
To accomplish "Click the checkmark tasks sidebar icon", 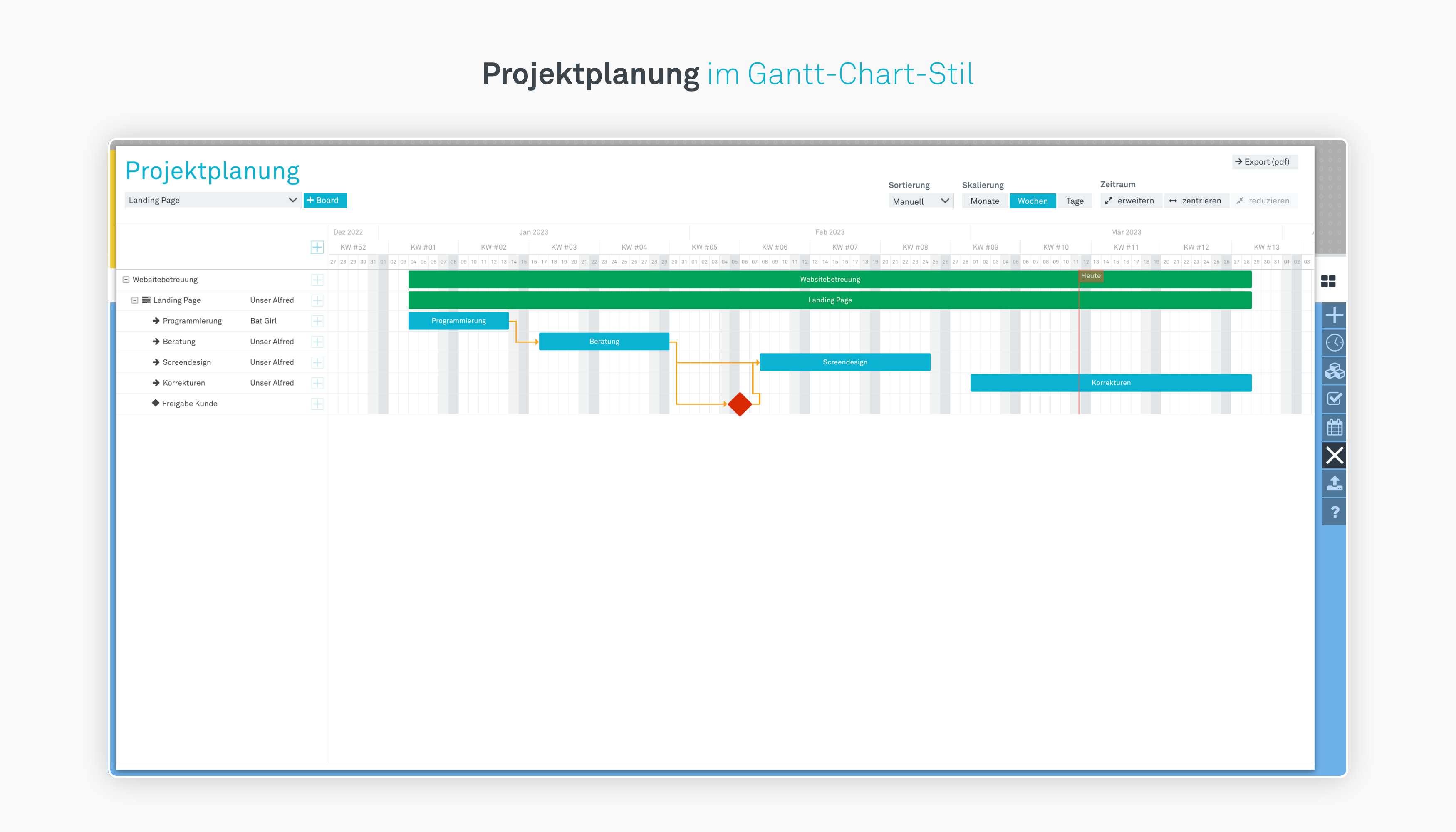I will click(1334, 399).
